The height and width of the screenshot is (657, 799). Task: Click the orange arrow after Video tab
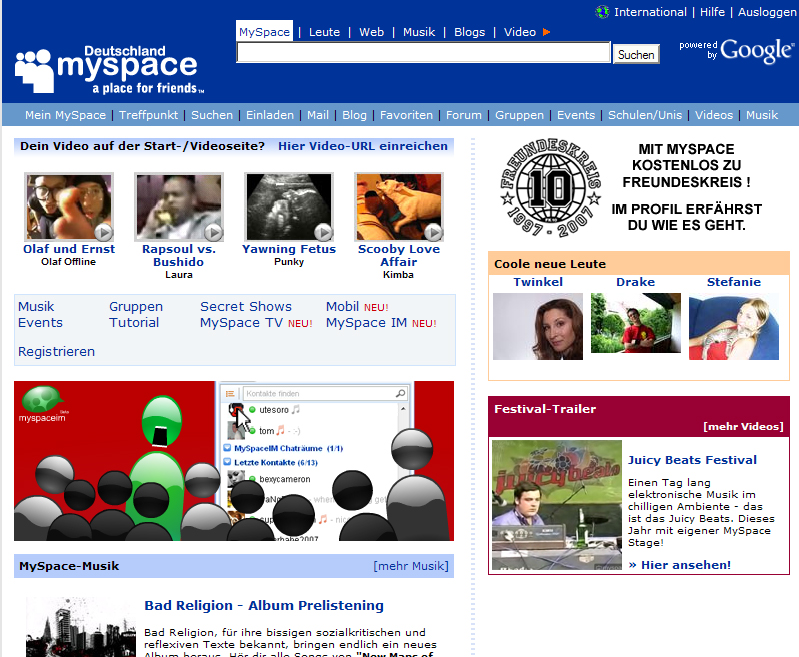click(547, 32)
